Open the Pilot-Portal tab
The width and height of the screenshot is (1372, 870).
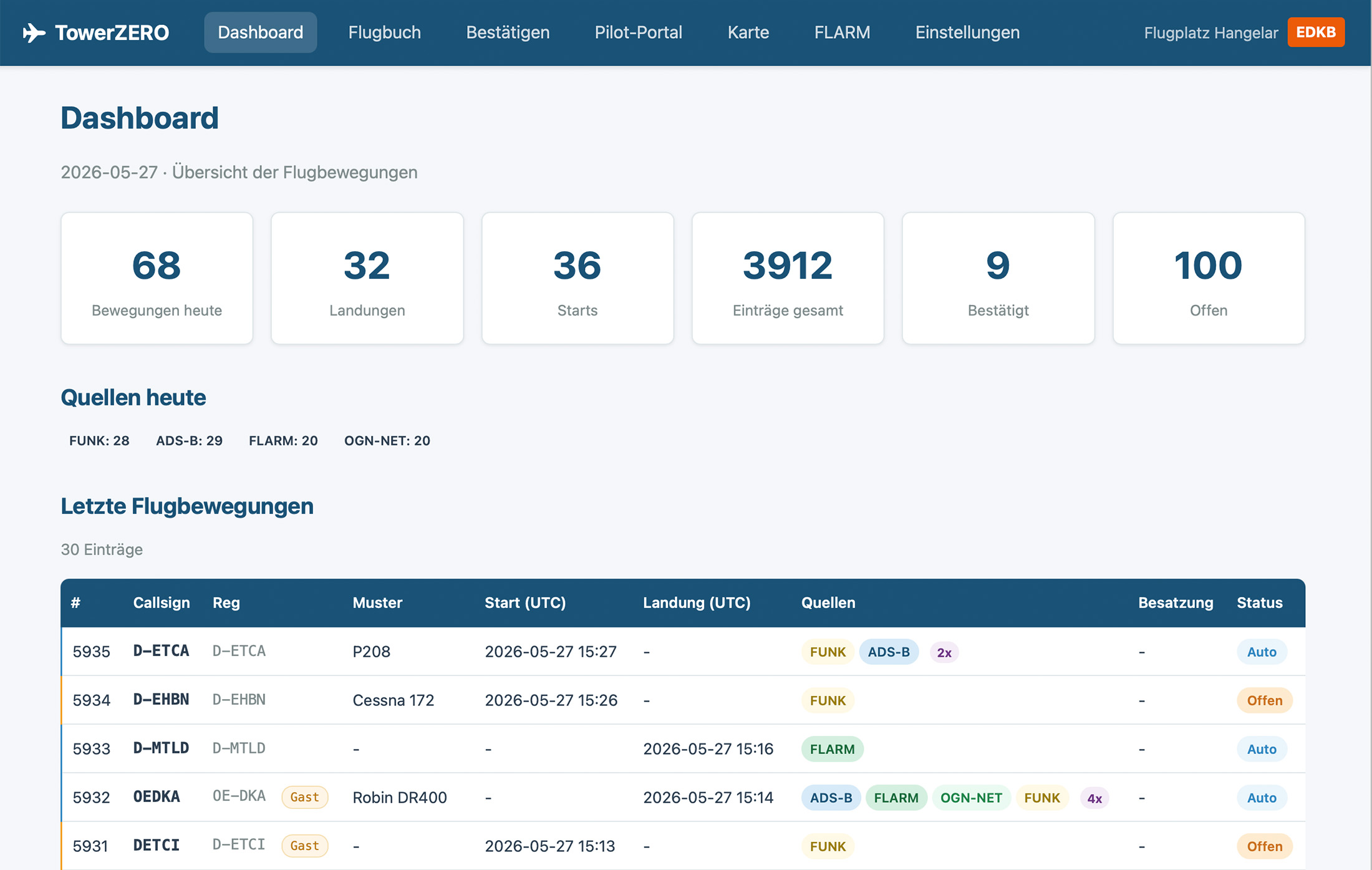tap(638, 32)
